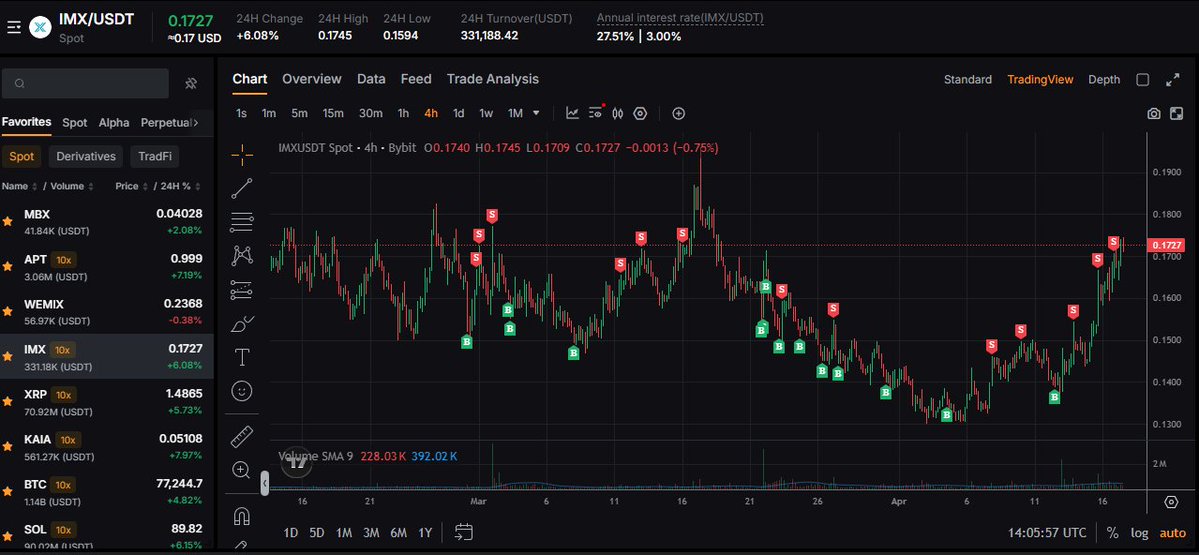Toggle XRP favorite star
The image size is (1199, 555).
pyautogui.click(x=8, y=401)
